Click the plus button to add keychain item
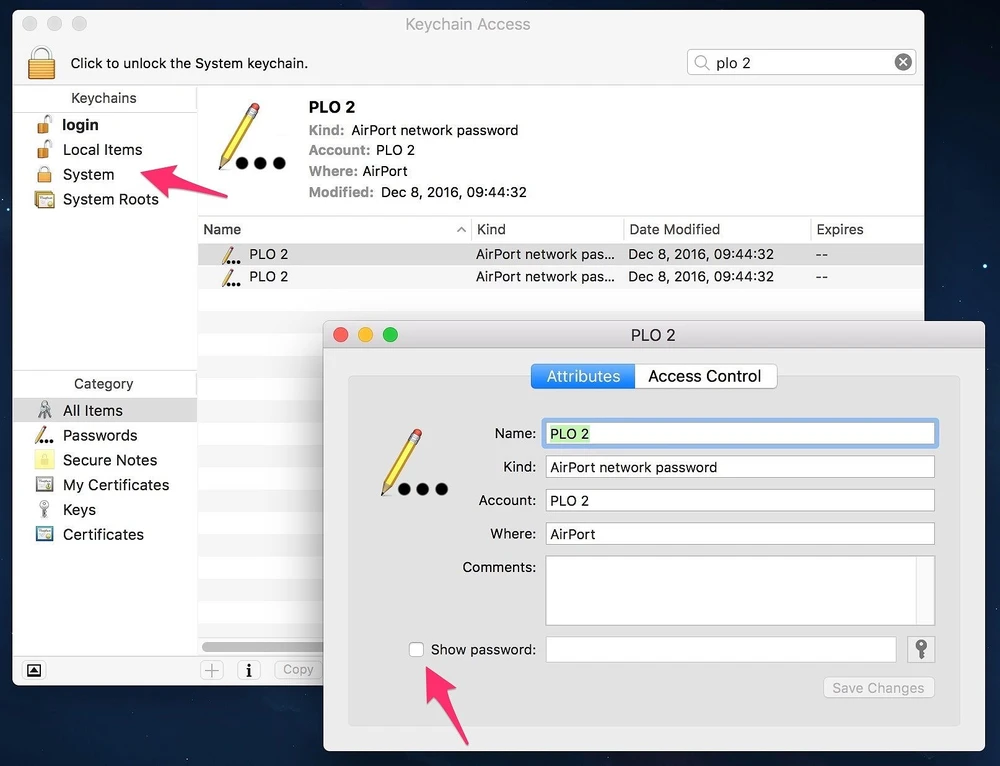 (x=212, y=670)
